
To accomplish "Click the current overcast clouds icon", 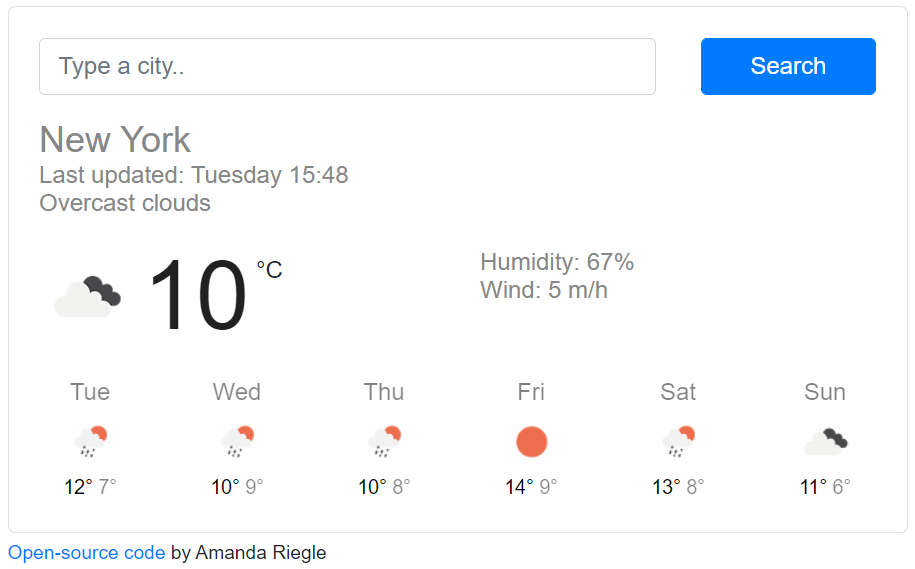I will point(88,296).
